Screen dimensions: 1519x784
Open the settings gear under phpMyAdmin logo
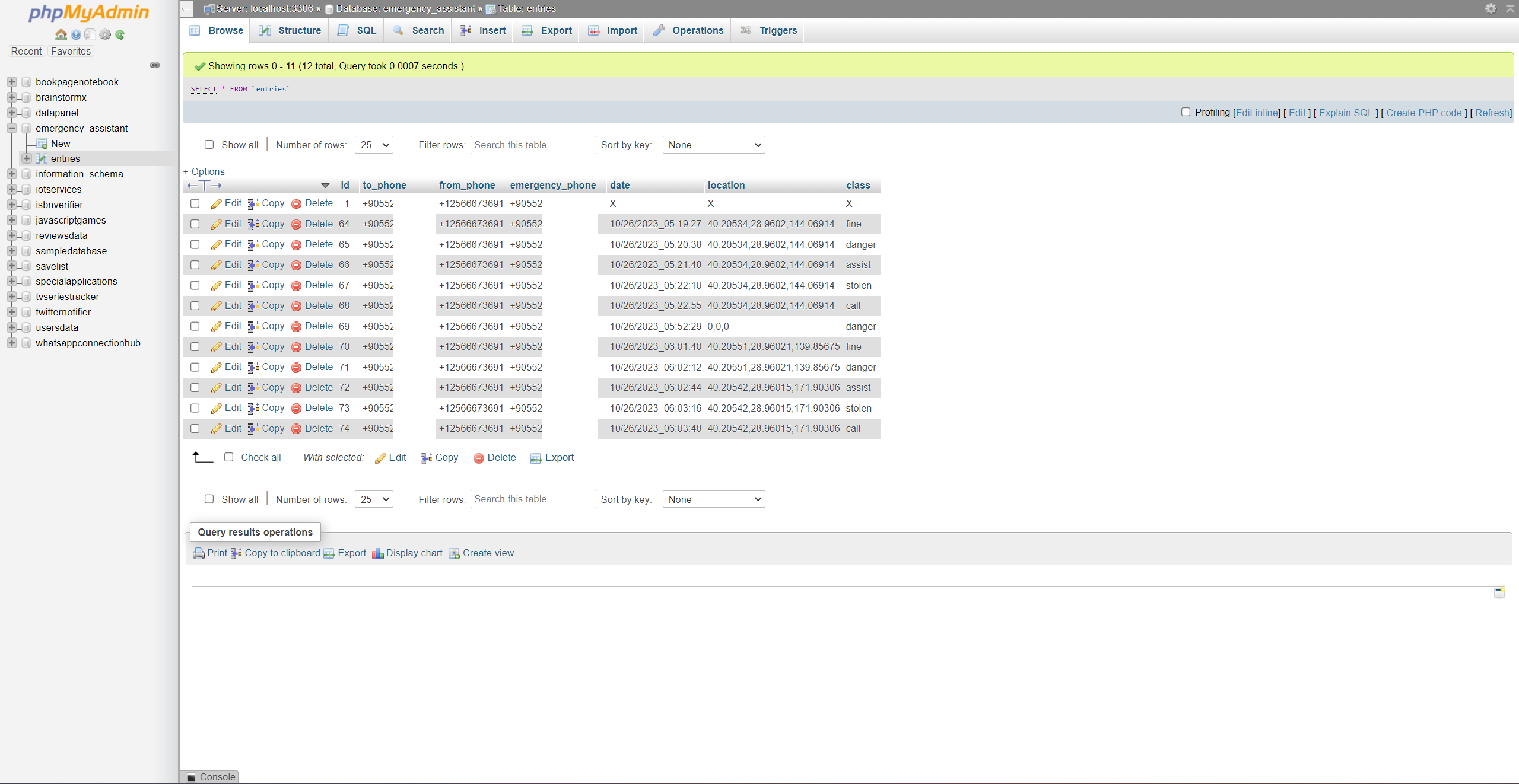106,35
